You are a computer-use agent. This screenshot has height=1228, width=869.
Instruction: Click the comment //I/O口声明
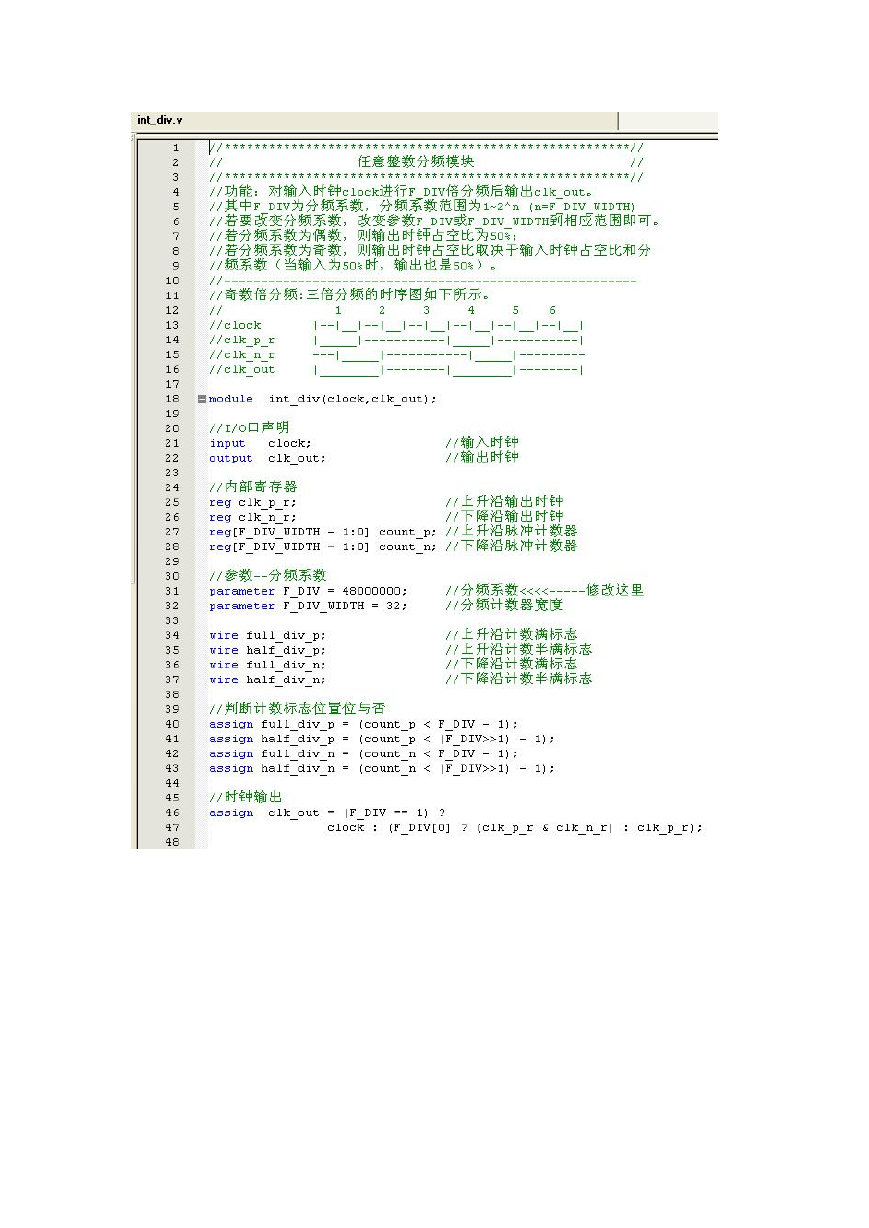coord(249,428)
